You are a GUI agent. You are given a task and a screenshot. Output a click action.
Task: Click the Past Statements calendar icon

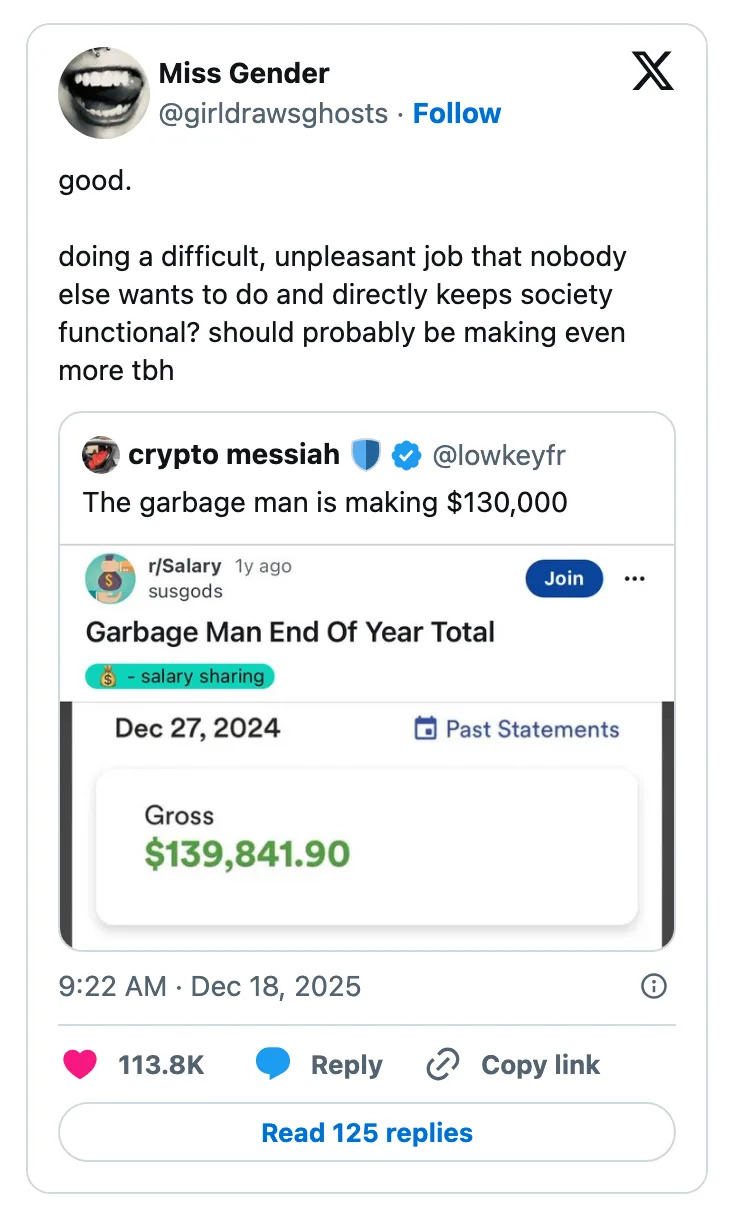426,729
